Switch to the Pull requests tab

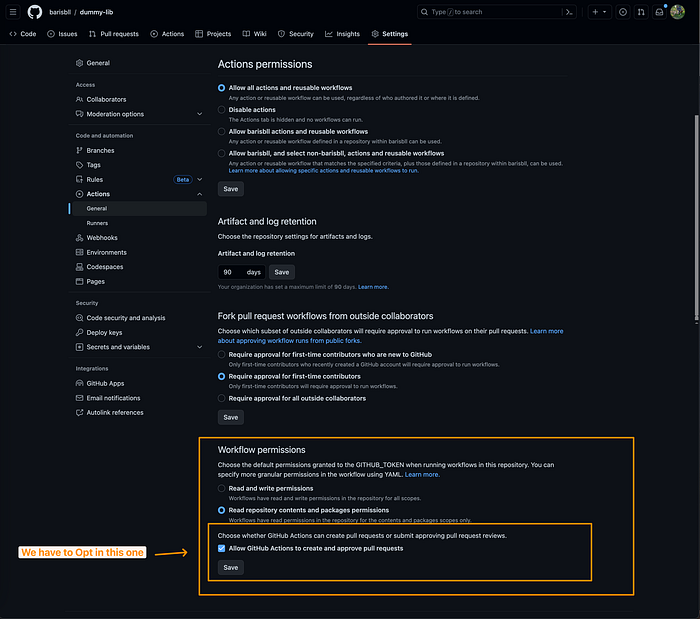(x=114, y=34)
